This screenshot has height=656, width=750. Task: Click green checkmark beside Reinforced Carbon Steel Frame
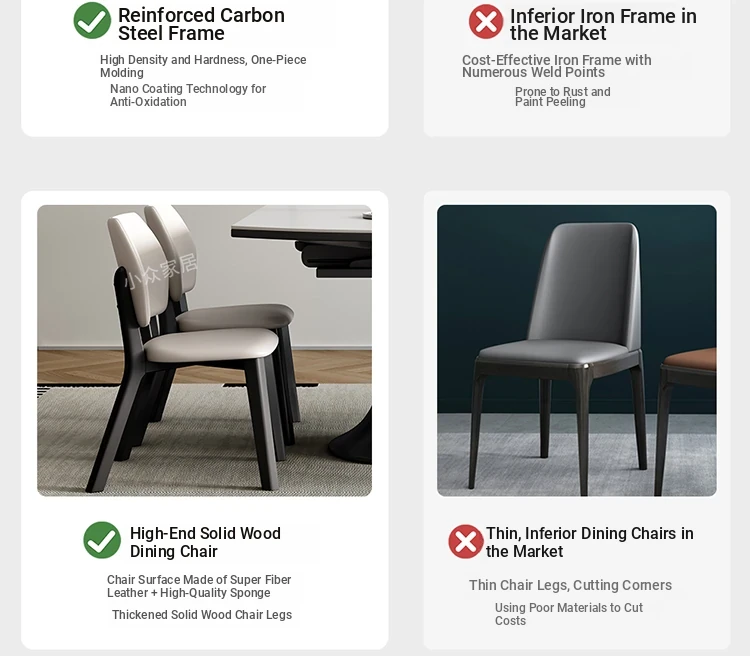point(92,21)
